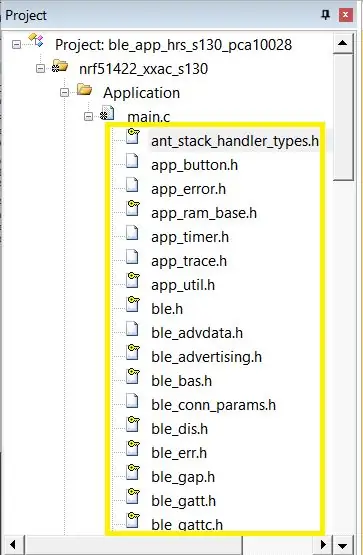The width and height of the screenshot is (363, 555).
Task: Open app_ram_base.h header entry
Action: (204, 213)
